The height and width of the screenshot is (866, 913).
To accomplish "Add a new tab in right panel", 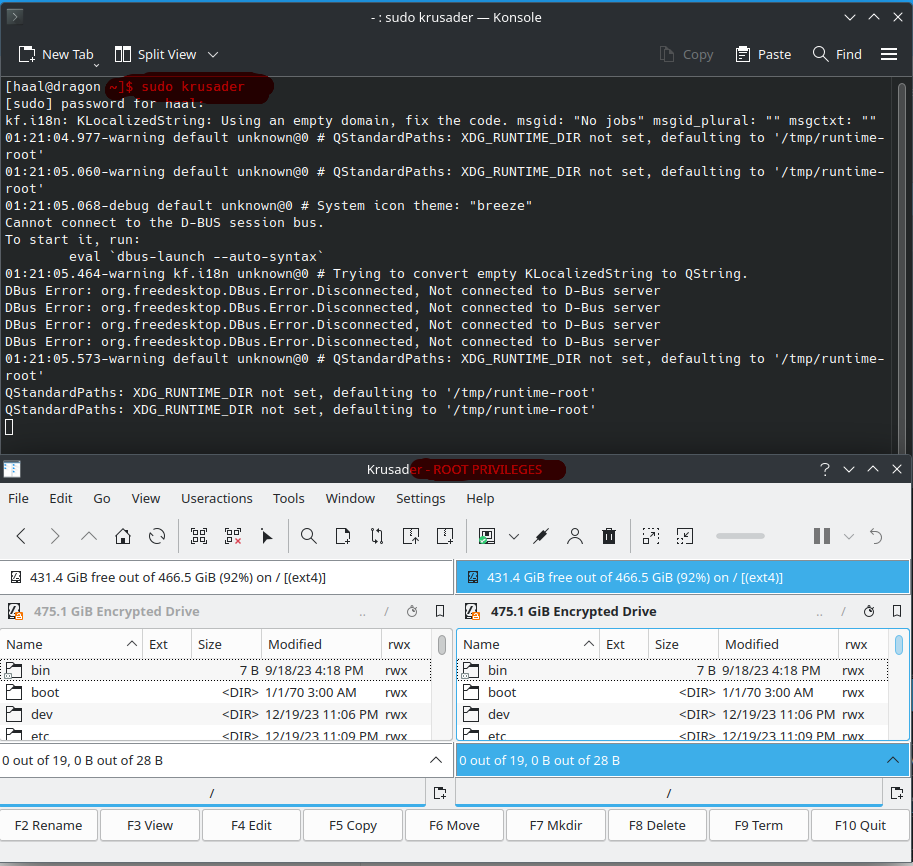I will 897,793.
